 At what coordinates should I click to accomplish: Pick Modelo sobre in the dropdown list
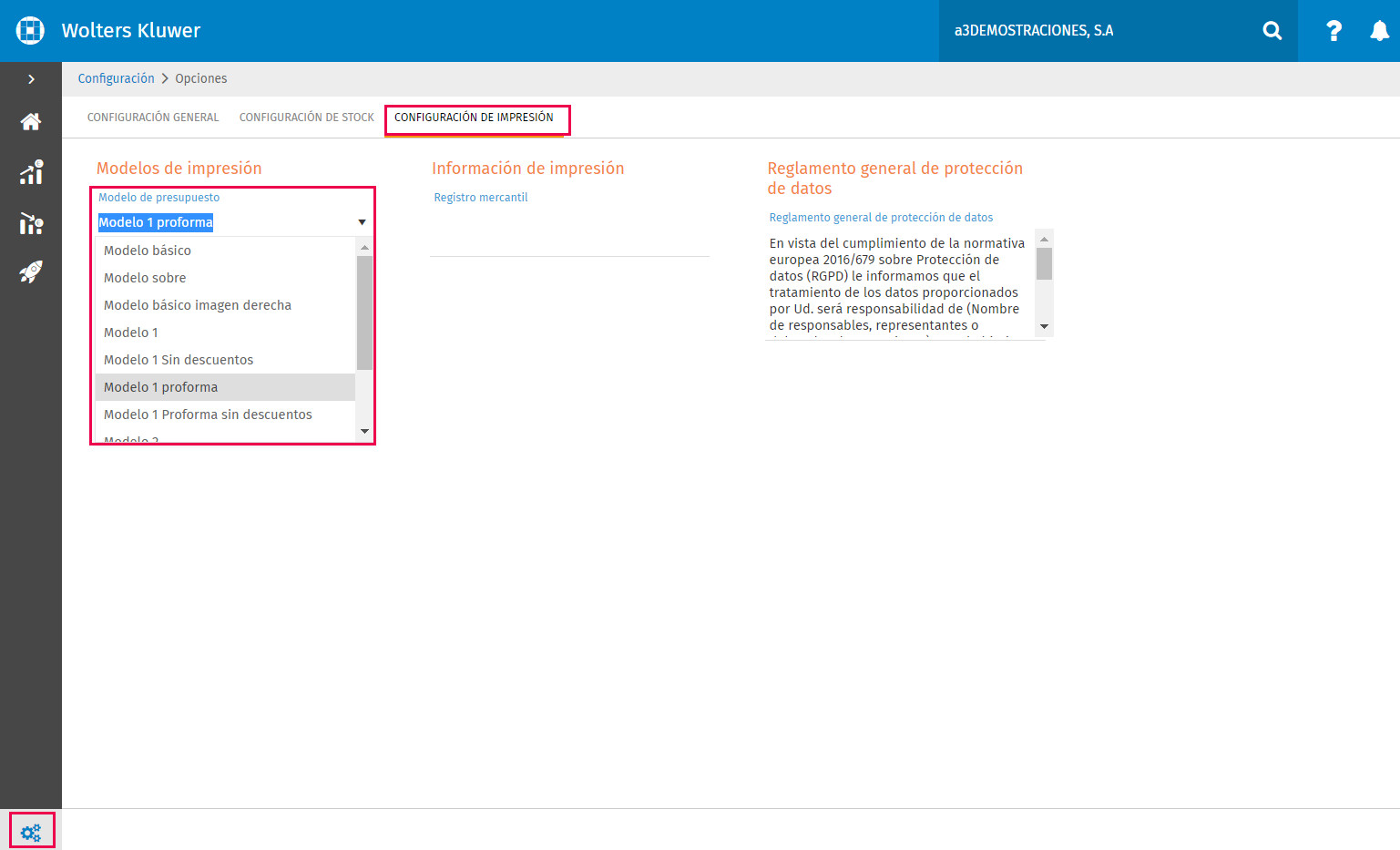tap(145, 278)
